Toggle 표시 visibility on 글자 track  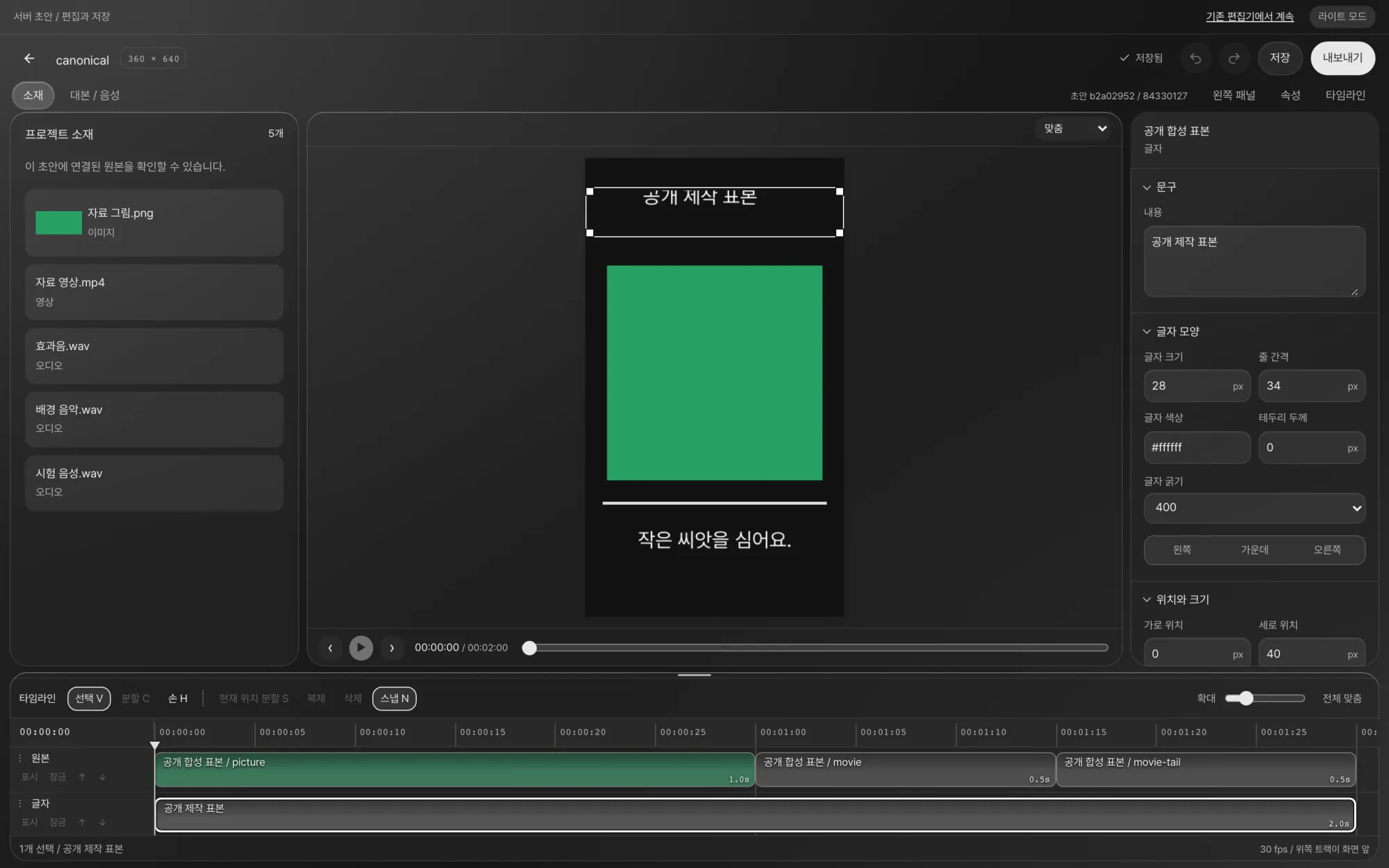[x=30, y=822]
